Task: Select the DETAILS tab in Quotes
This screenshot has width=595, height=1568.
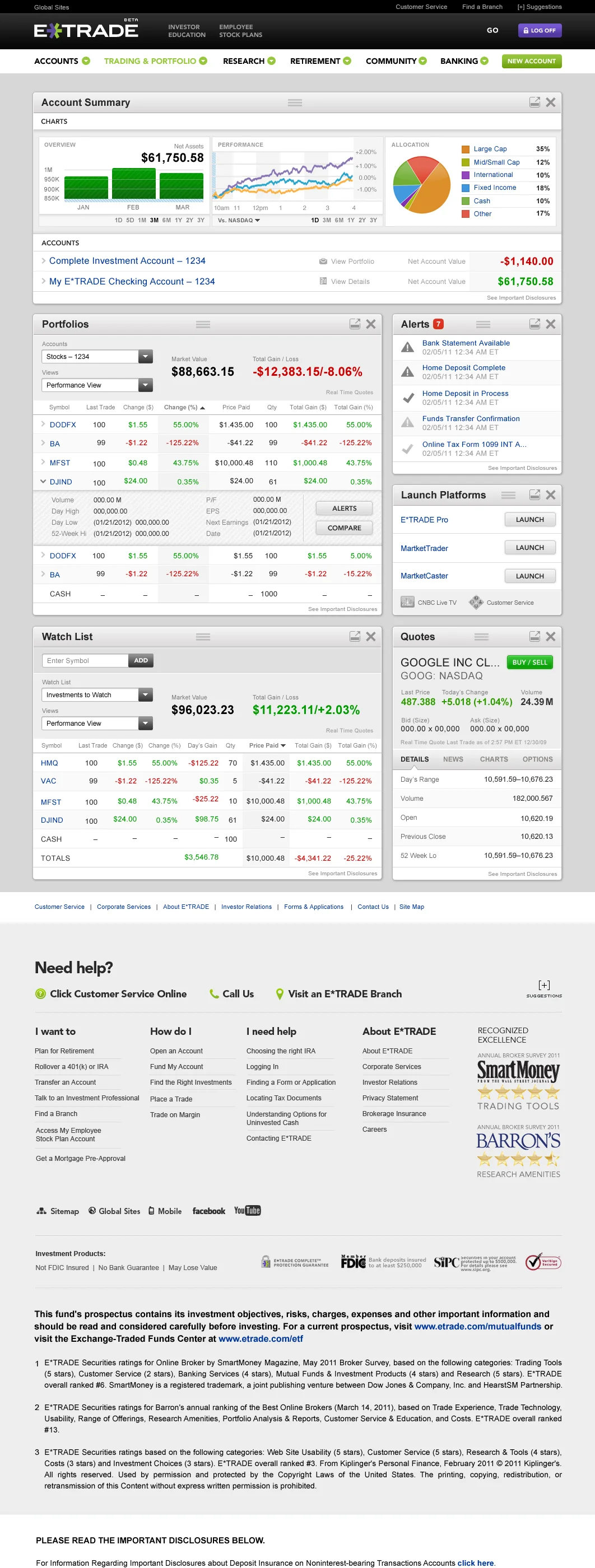Action: point(414,759)
